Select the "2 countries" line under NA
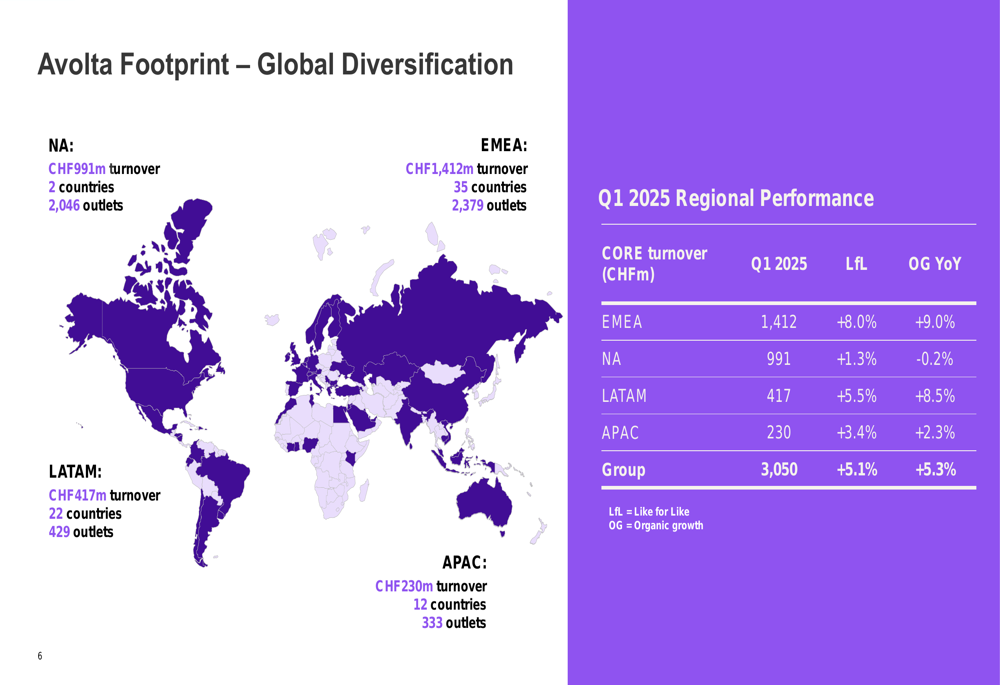The height and width of the screenshot is (685, 1000). coord(81,188)
